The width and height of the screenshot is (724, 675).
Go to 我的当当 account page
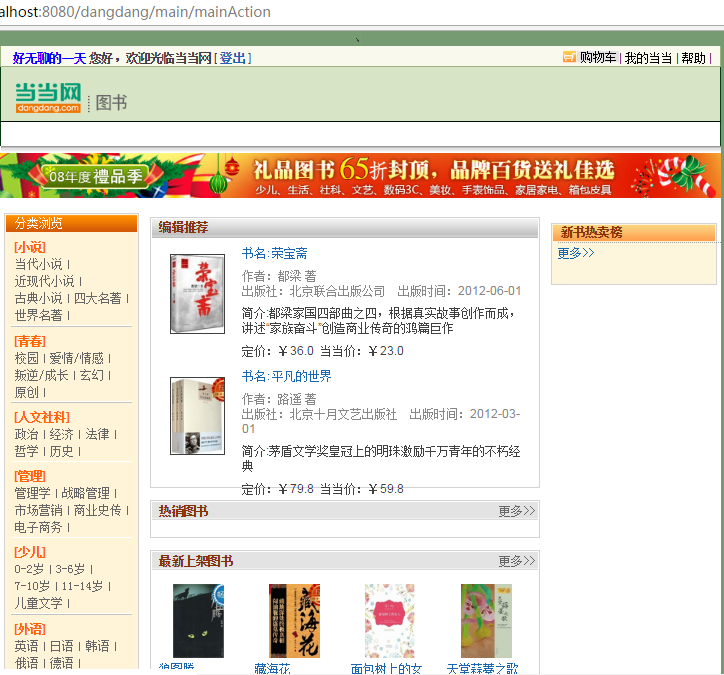coord(648,58)
